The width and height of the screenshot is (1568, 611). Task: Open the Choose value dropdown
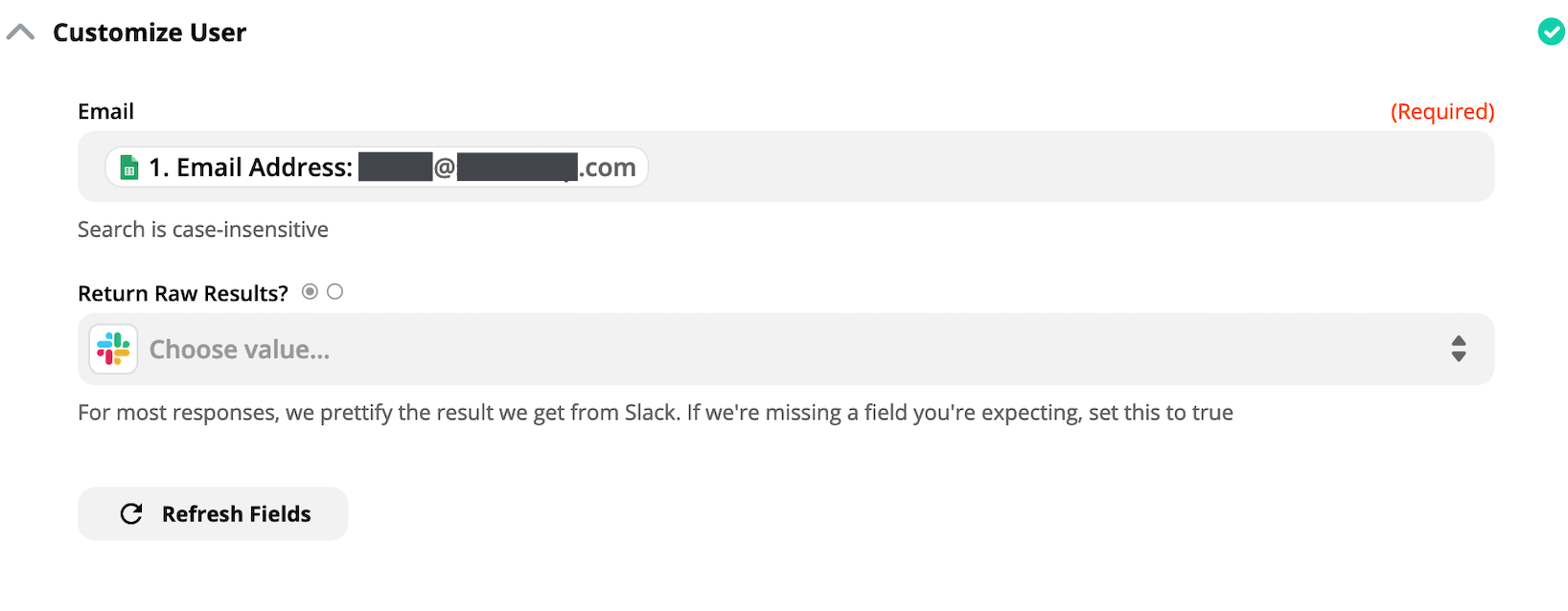click(786, 350)
